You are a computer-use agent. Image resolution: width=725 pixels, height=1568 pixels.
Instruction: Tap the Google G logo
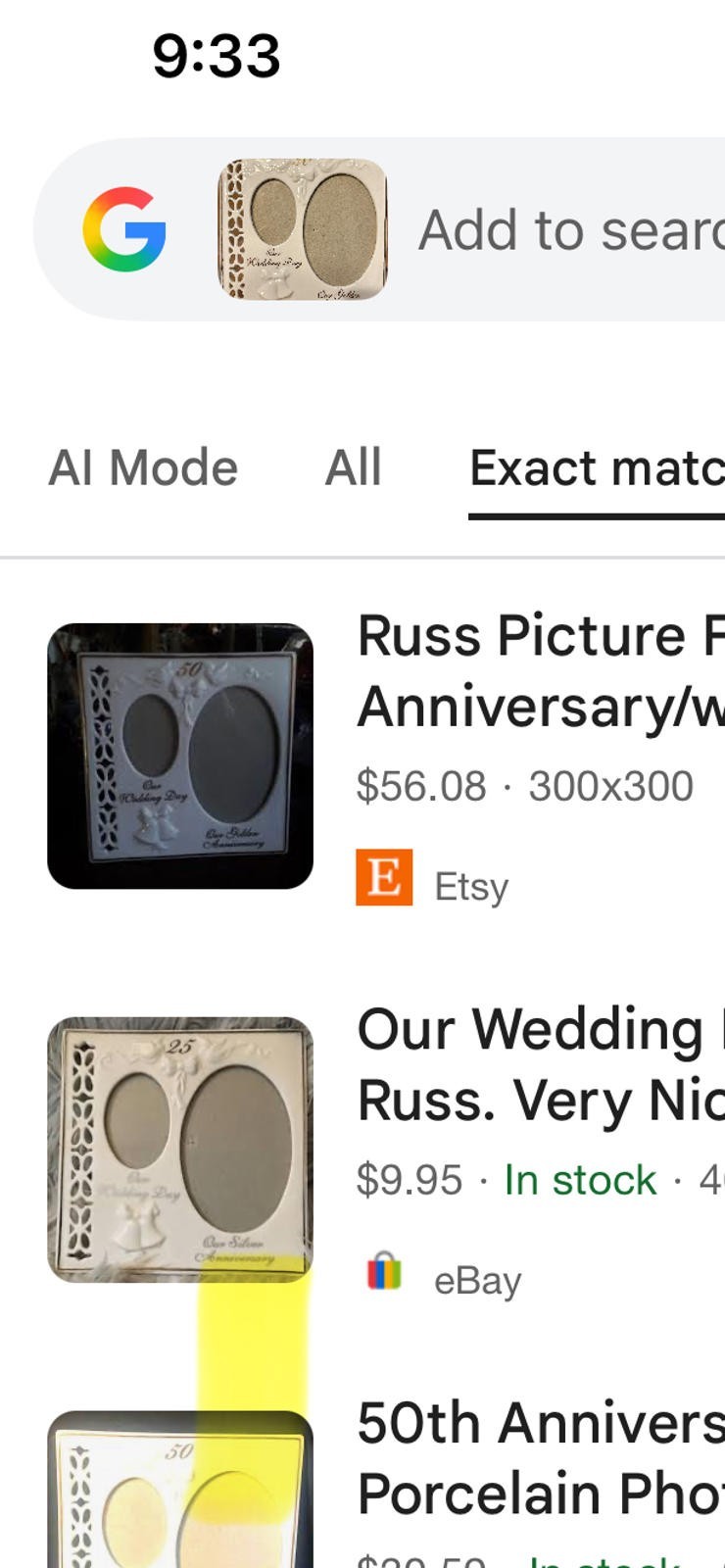click(x=124, y=229)
